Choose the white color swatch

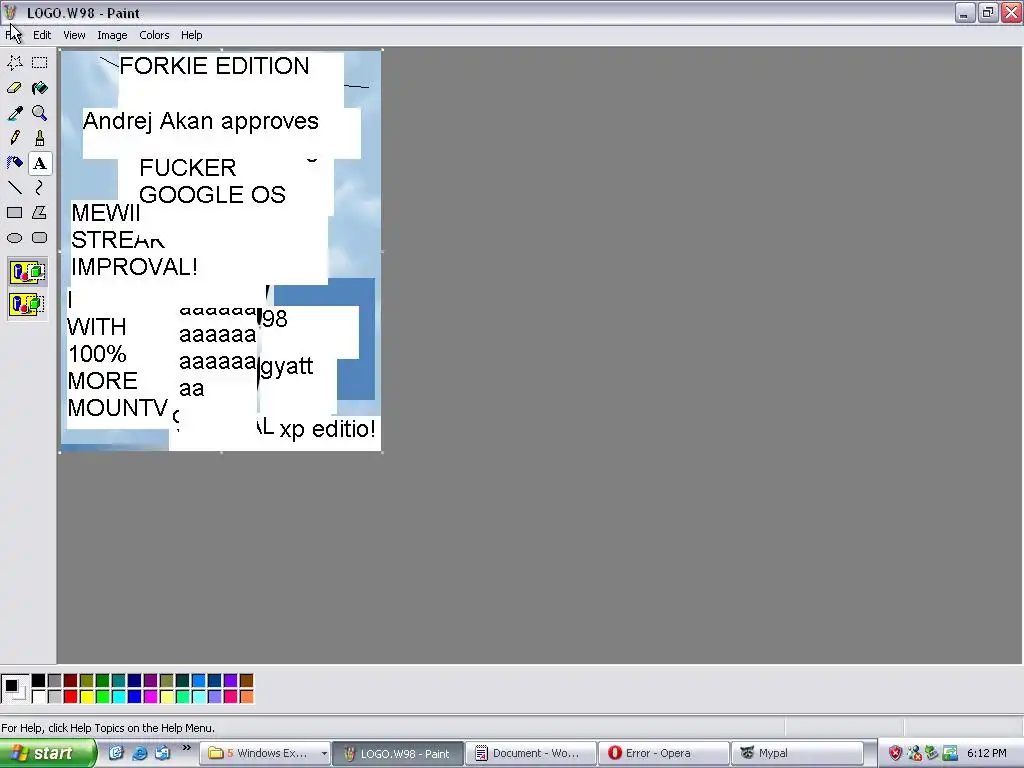[x=39, y=697]
